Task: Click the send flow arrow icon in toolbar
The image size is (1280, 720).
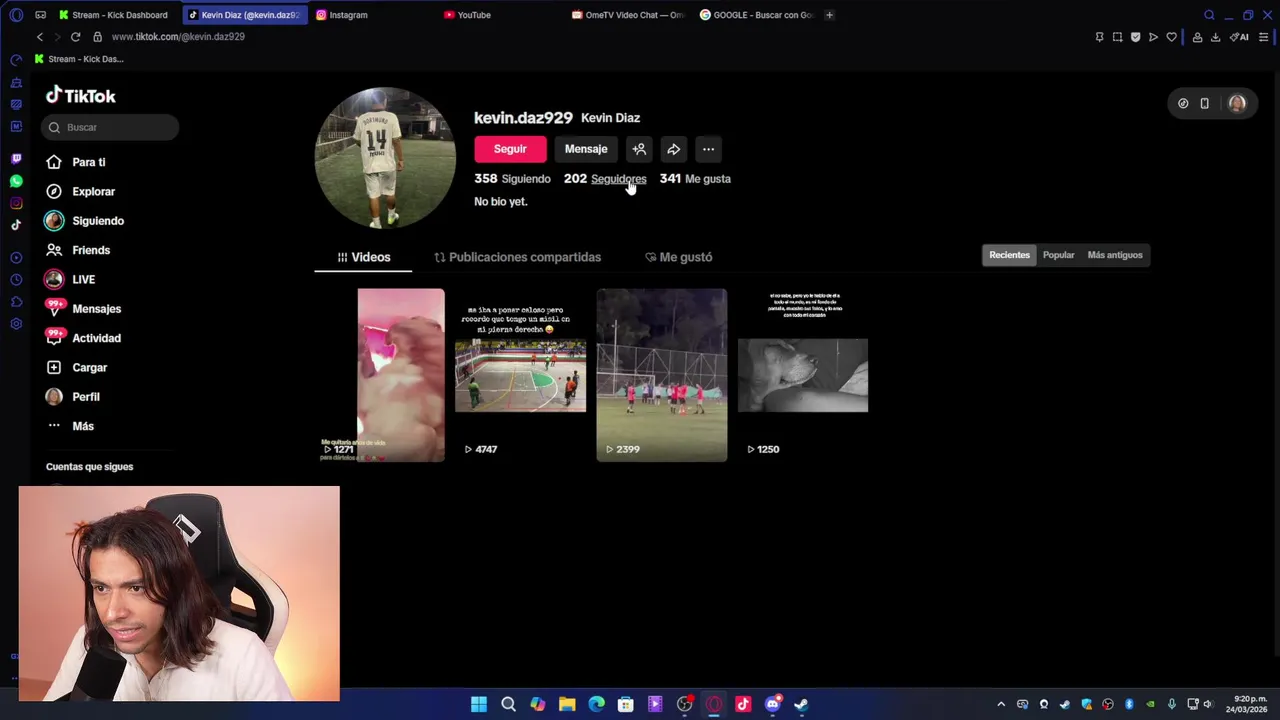Action: pos(1153,37)
